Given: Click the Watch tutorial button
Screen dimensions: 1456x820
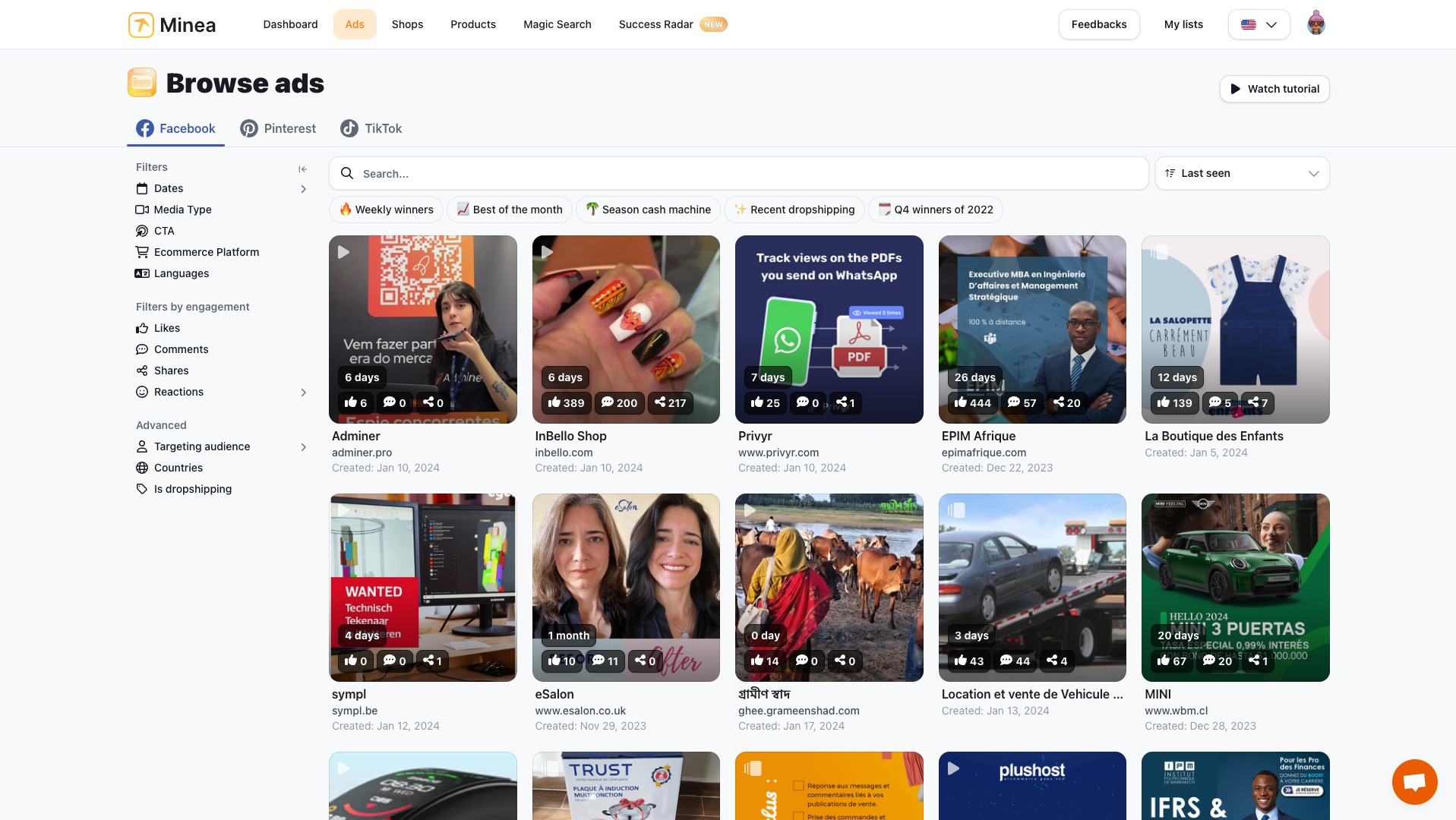Looking at the screenshot, I should tap(1274, 89).
